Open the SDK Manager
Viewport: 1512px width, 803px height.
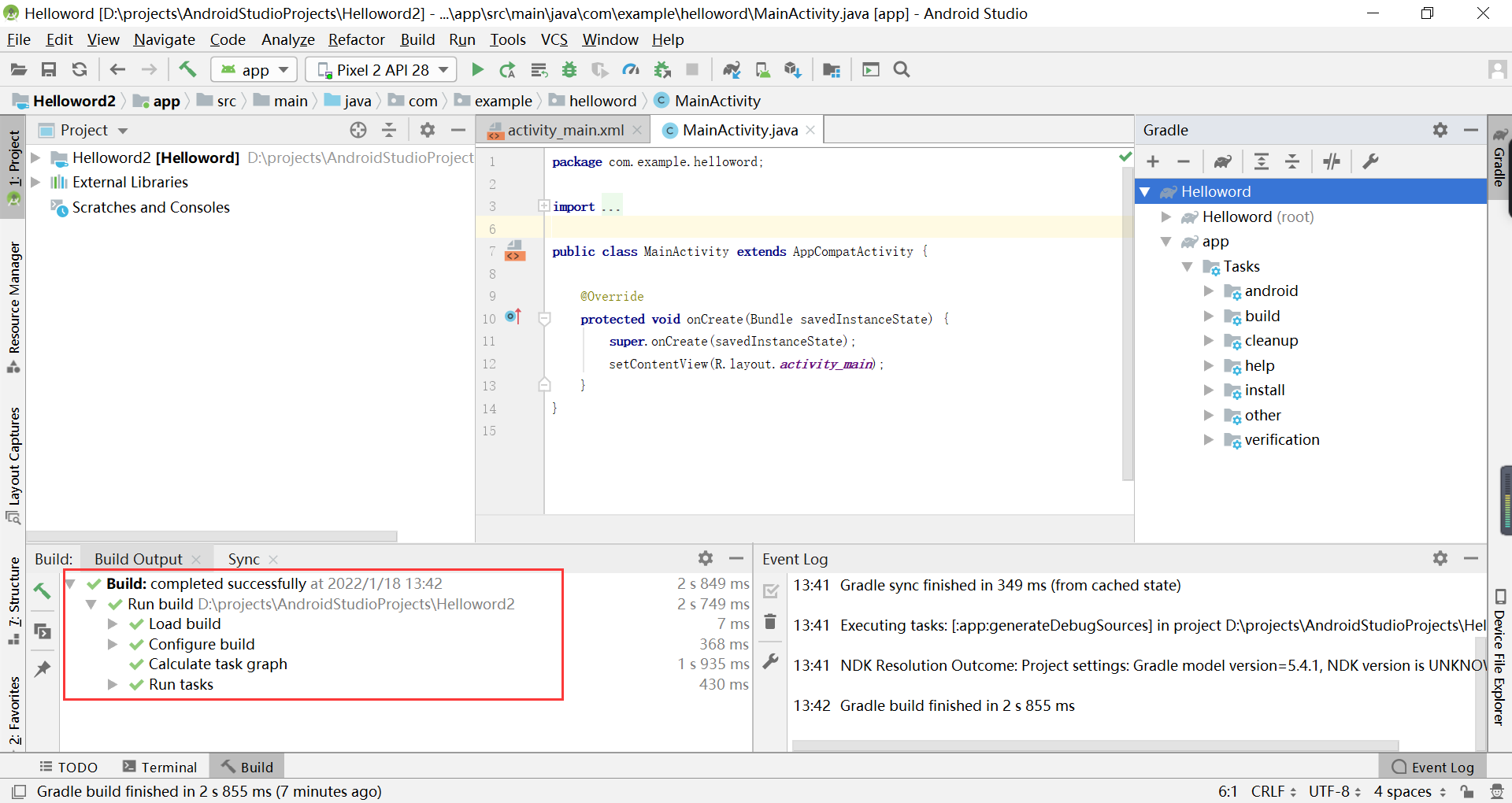click(793, 69)
